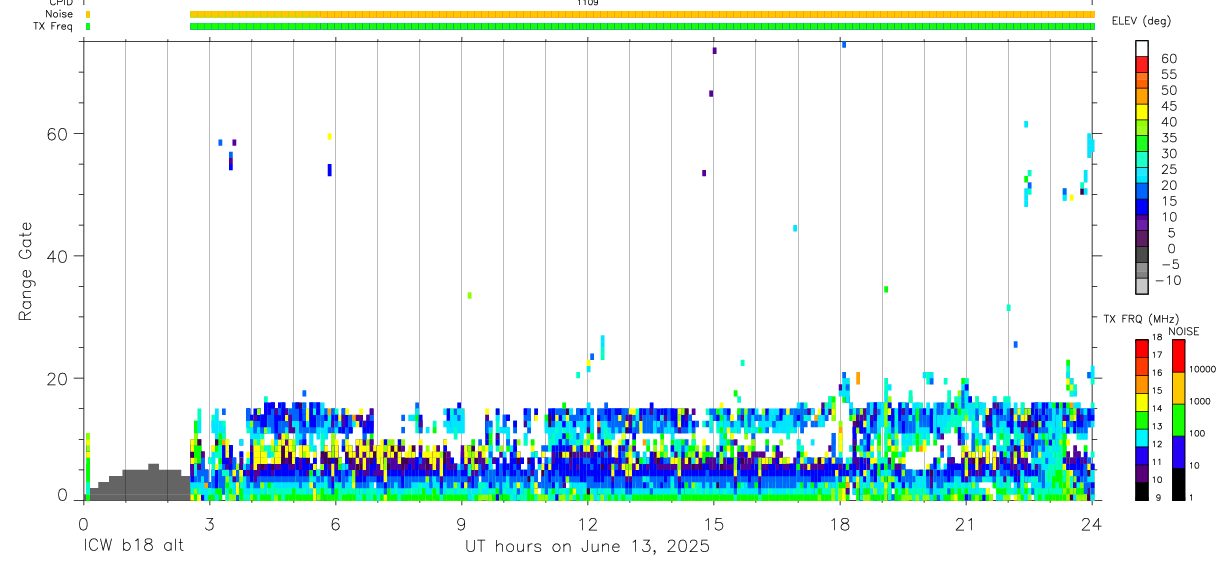Click the ELEV colorbar tick label '45'
The width and height of the screenshot is (1228, 567).
(1168, 106)
